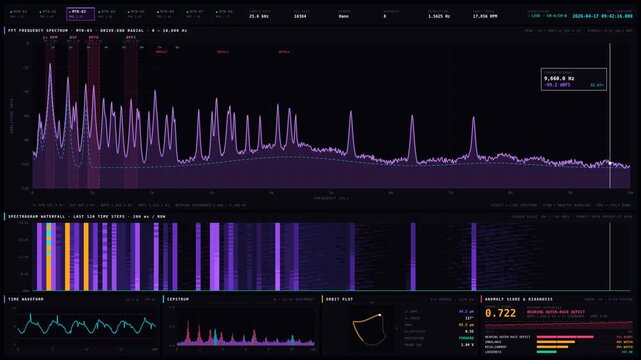Switch to the MTR-02 motor tab
The width and height of the screenshot is (641, 360).
coord(51,14)
